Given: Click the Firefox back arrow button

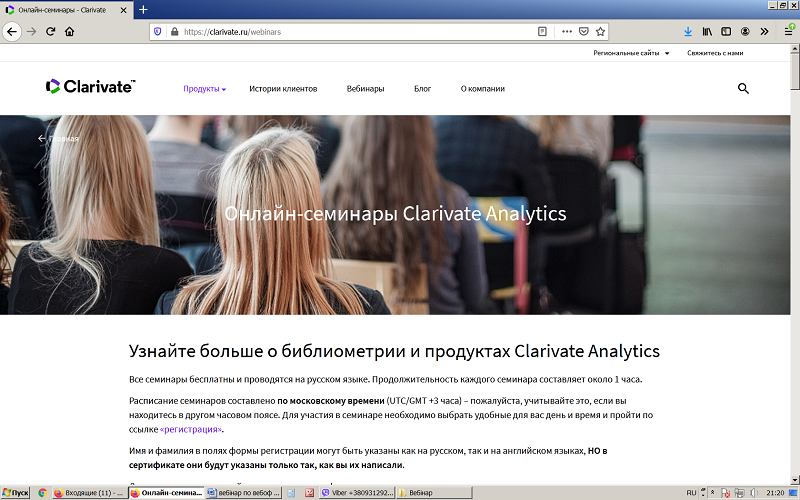Looking at the screenshot, I should 12,31.
